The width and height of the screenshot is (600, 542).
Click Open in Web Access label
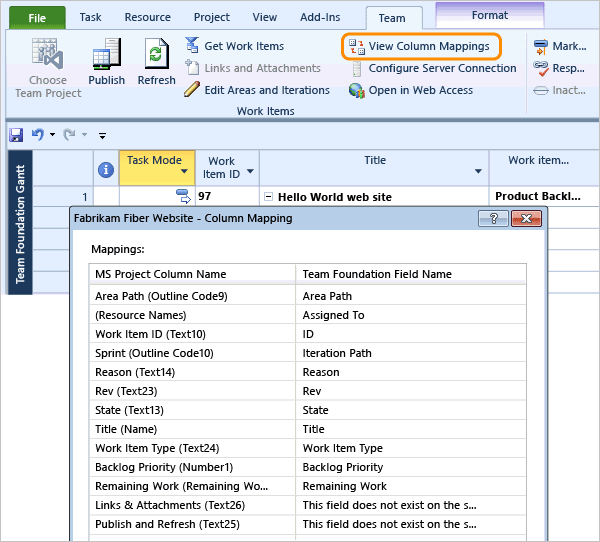(421, 90)
